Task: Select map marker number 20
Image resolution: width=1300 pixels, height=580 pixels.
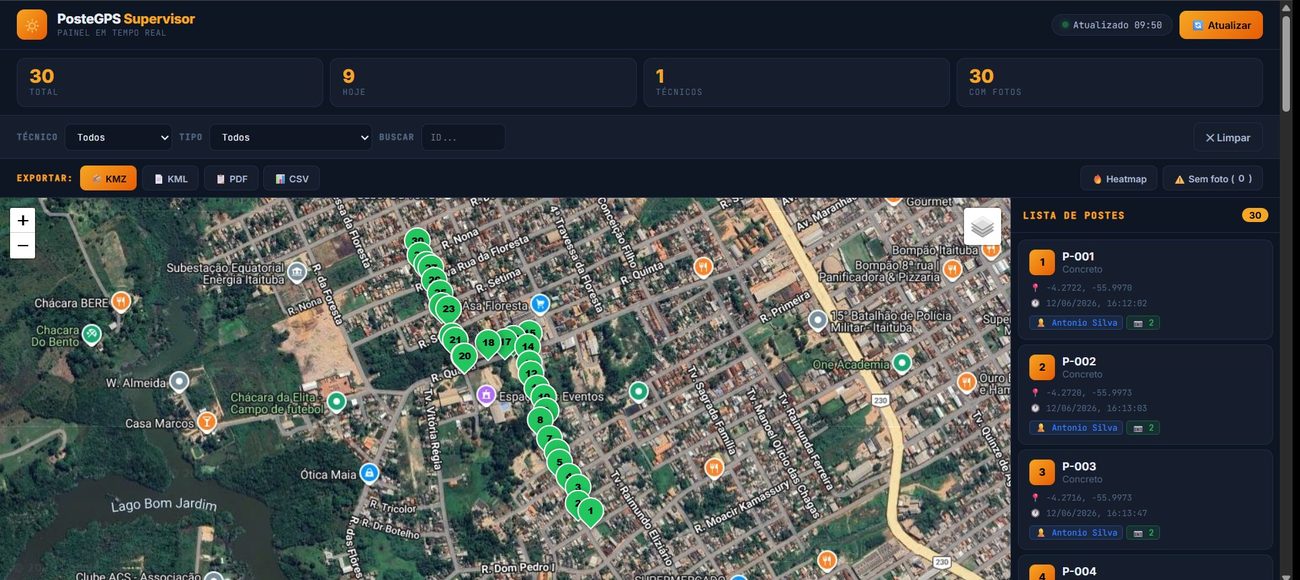Action: 464,355
